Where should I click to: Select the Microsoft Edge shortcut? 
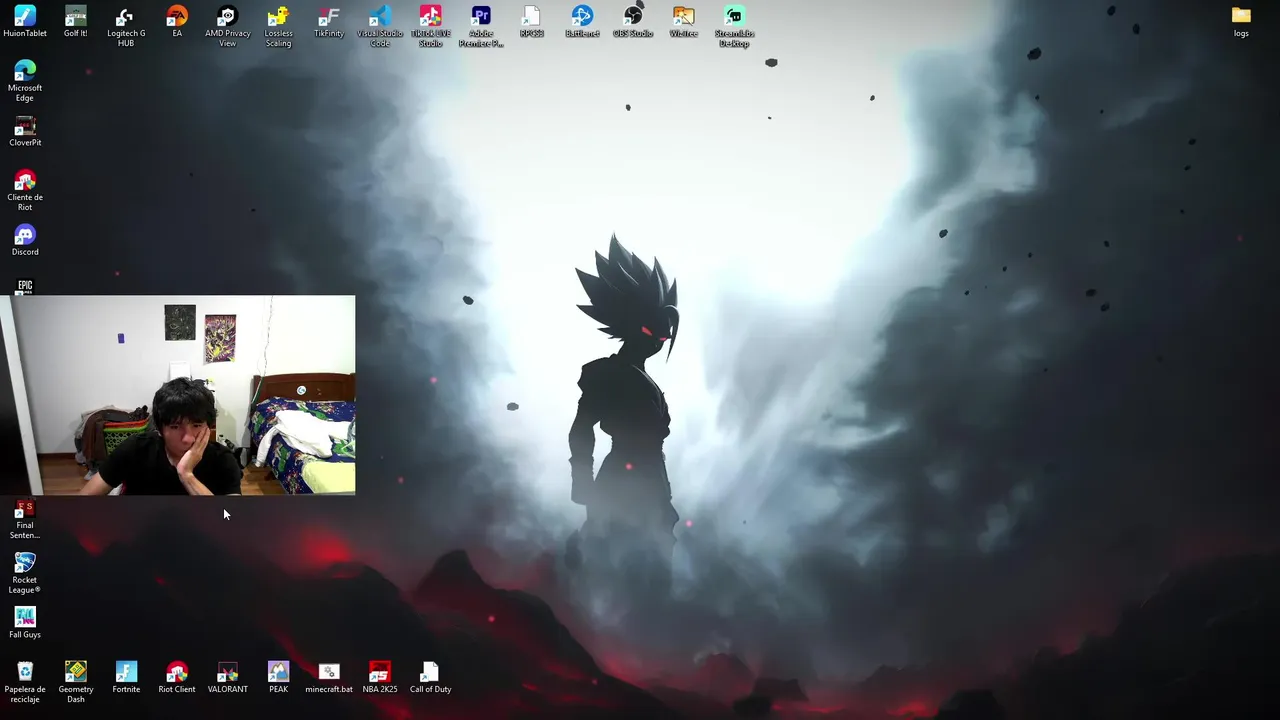pyautogui.click(x=25, y=81)
